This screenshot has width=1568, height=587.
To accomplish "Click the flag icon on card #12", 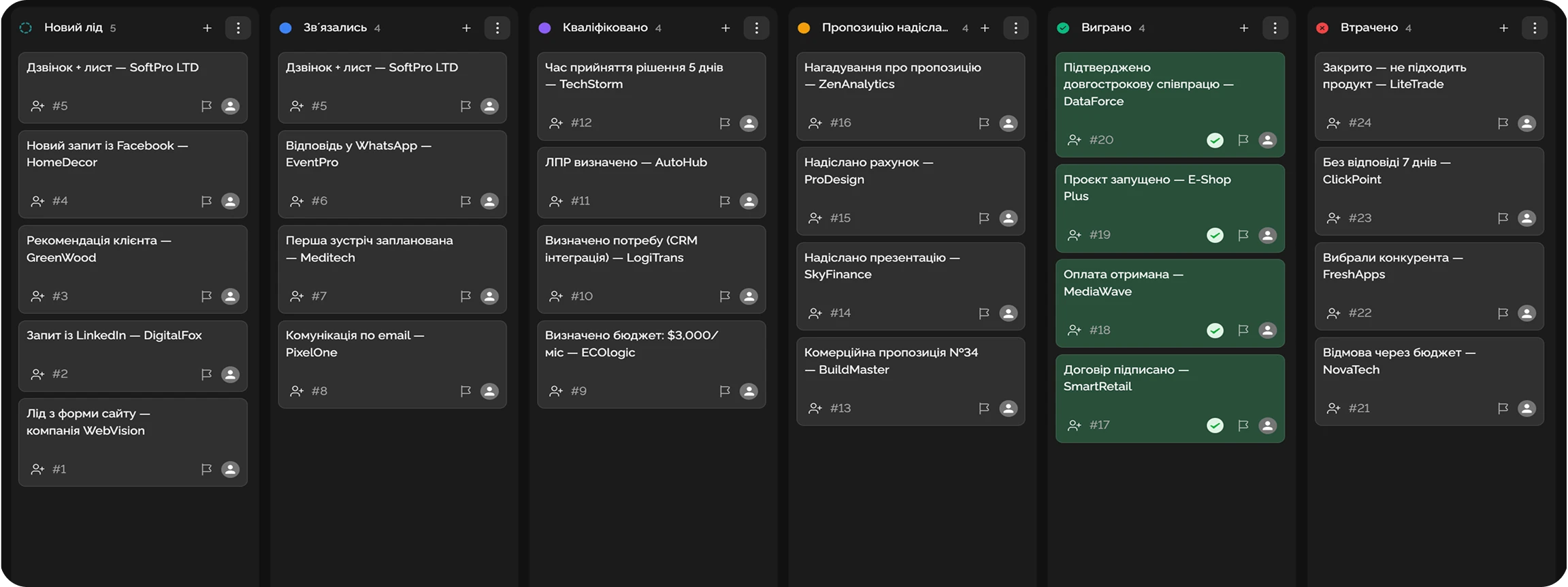I will [724, 123].
